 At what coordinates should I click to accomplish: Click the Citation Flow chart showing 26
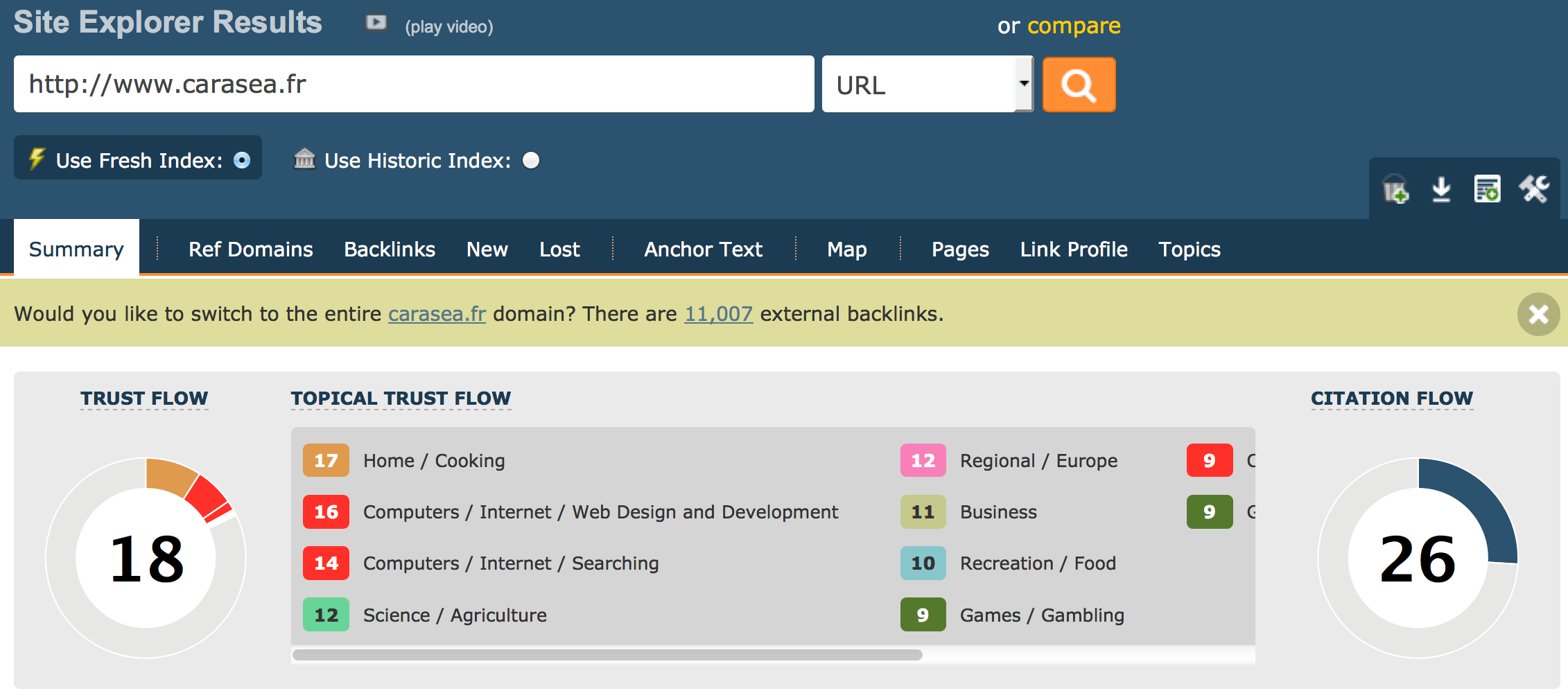pyautogui.click(x=1418, y=558)
